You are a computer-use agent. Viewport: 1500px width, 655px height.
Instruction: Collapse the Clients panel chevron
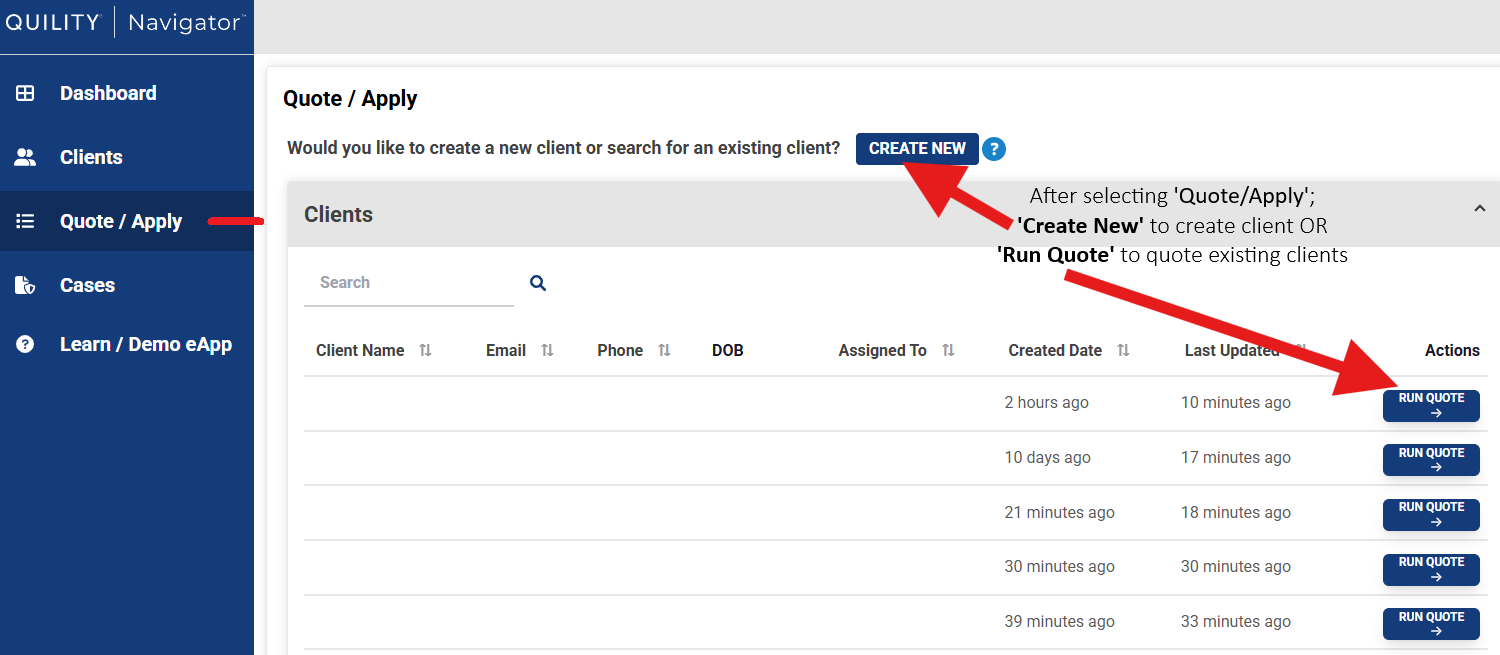[x=1479, y=209]
